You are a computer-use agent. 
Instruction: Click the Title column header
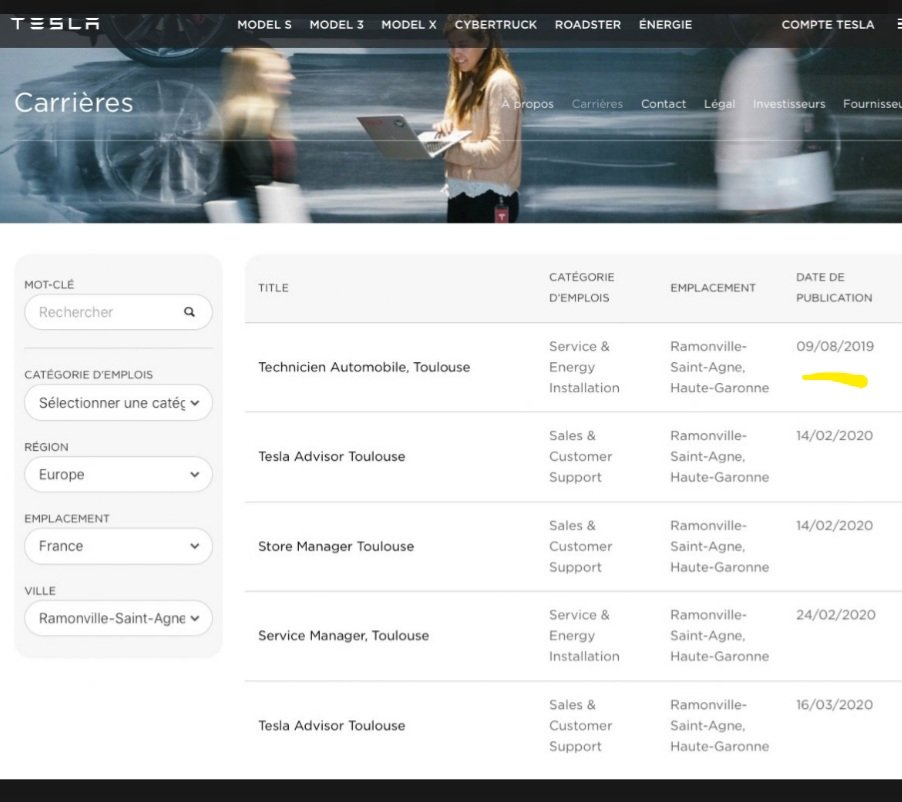click(273, 288)
